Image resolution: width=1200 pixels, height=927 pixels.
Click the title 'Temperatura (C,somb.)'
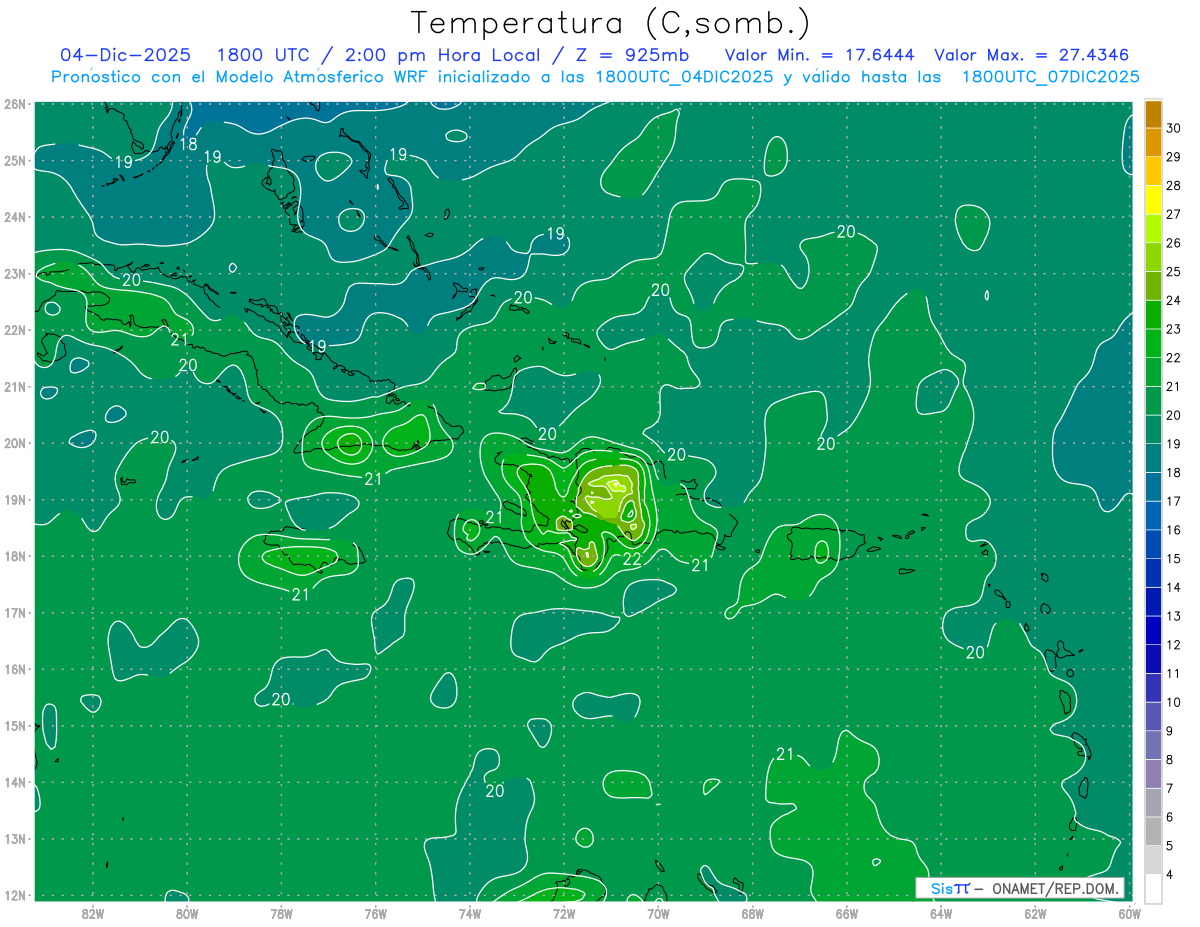point(611,24)
